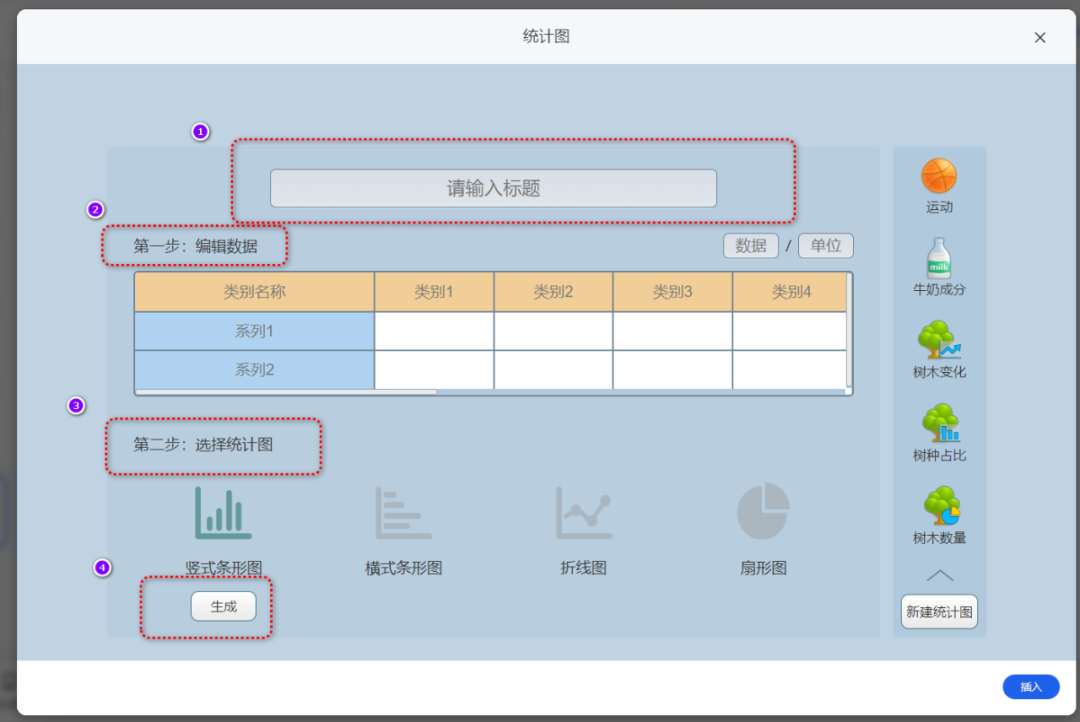
Task: Click the 新建统计图 button
Action: point(938,611)
